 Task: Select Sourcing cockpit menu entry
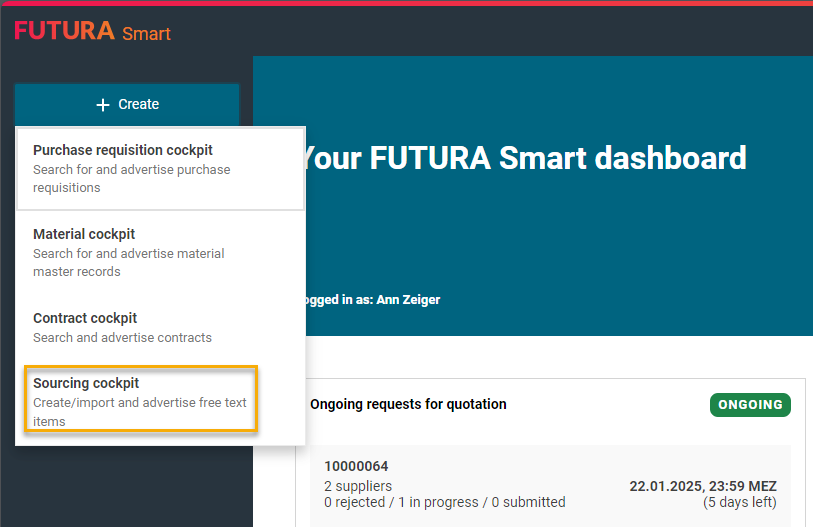coord(86,383)
